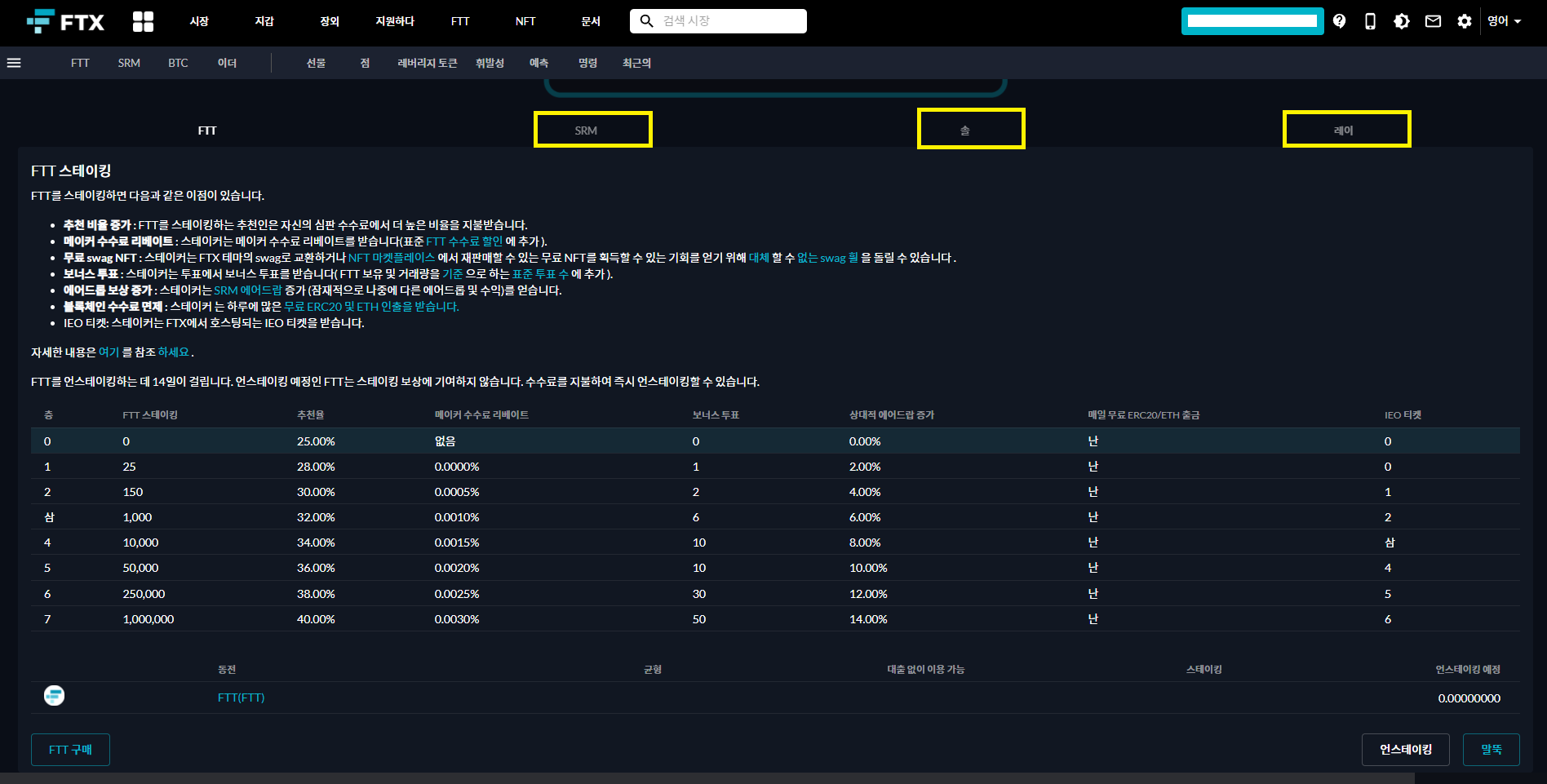The width and height of the screenshot is (1547, 784).
Task: Open the hamburger sidebar menu
Action: pos(14,63)
